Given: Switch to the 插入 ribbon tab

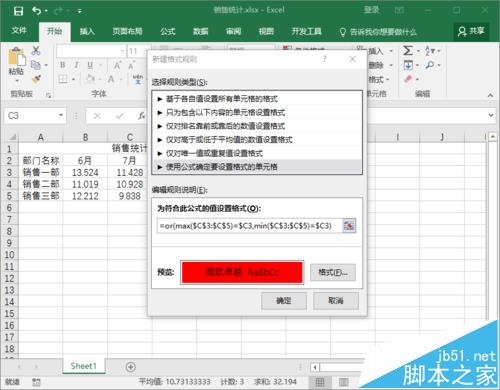Looking at the screenshot, I should point(87,31).
